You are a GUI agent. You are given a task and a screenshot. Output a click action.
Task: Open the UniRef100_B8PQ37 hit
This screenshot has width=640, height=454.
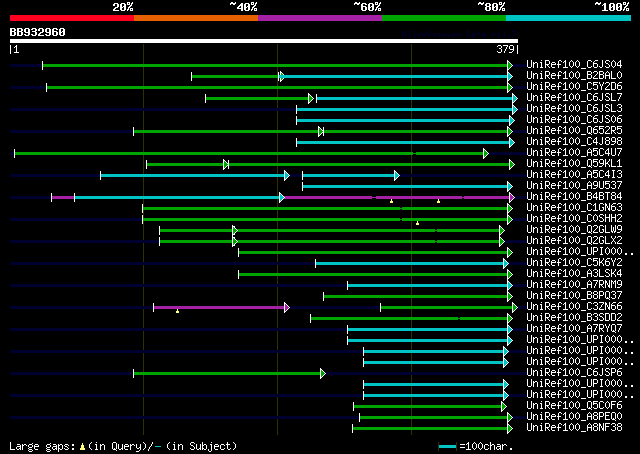[574, 296]
